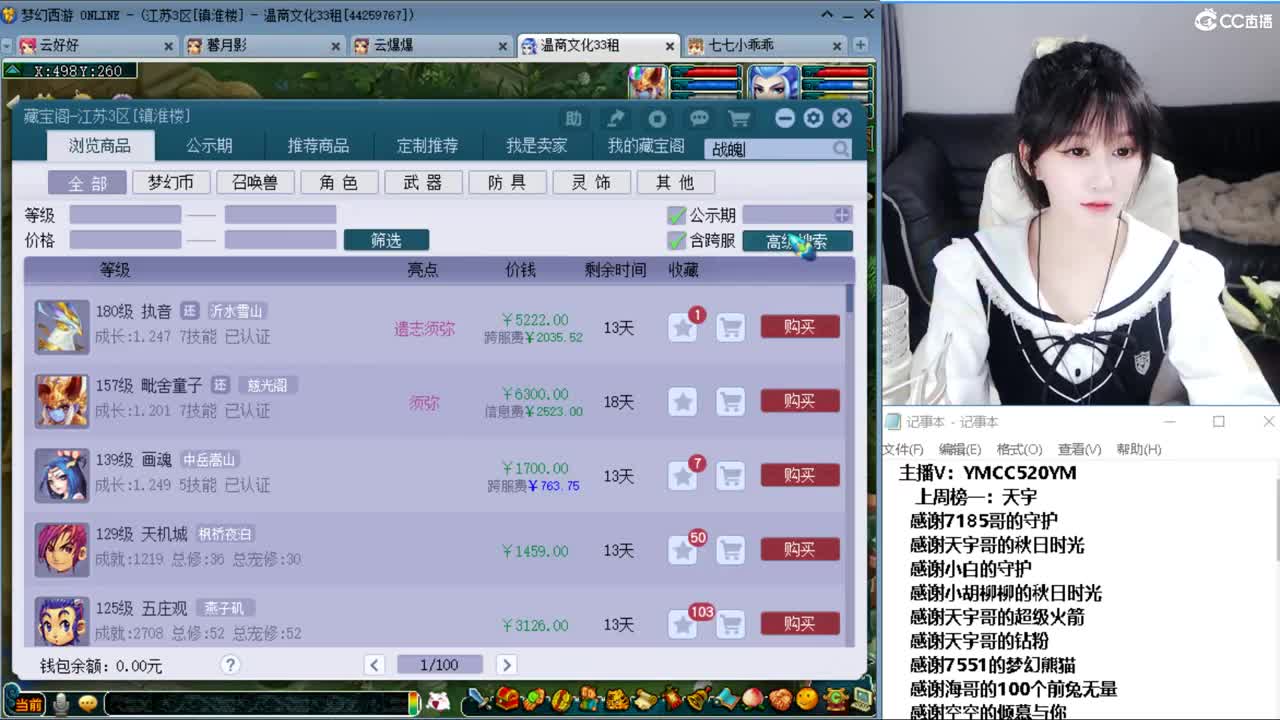The width and height of the screenshot is (1280, 720).
Task: Open 编辑(E) menu in Notepad
Action: [959, 449]
